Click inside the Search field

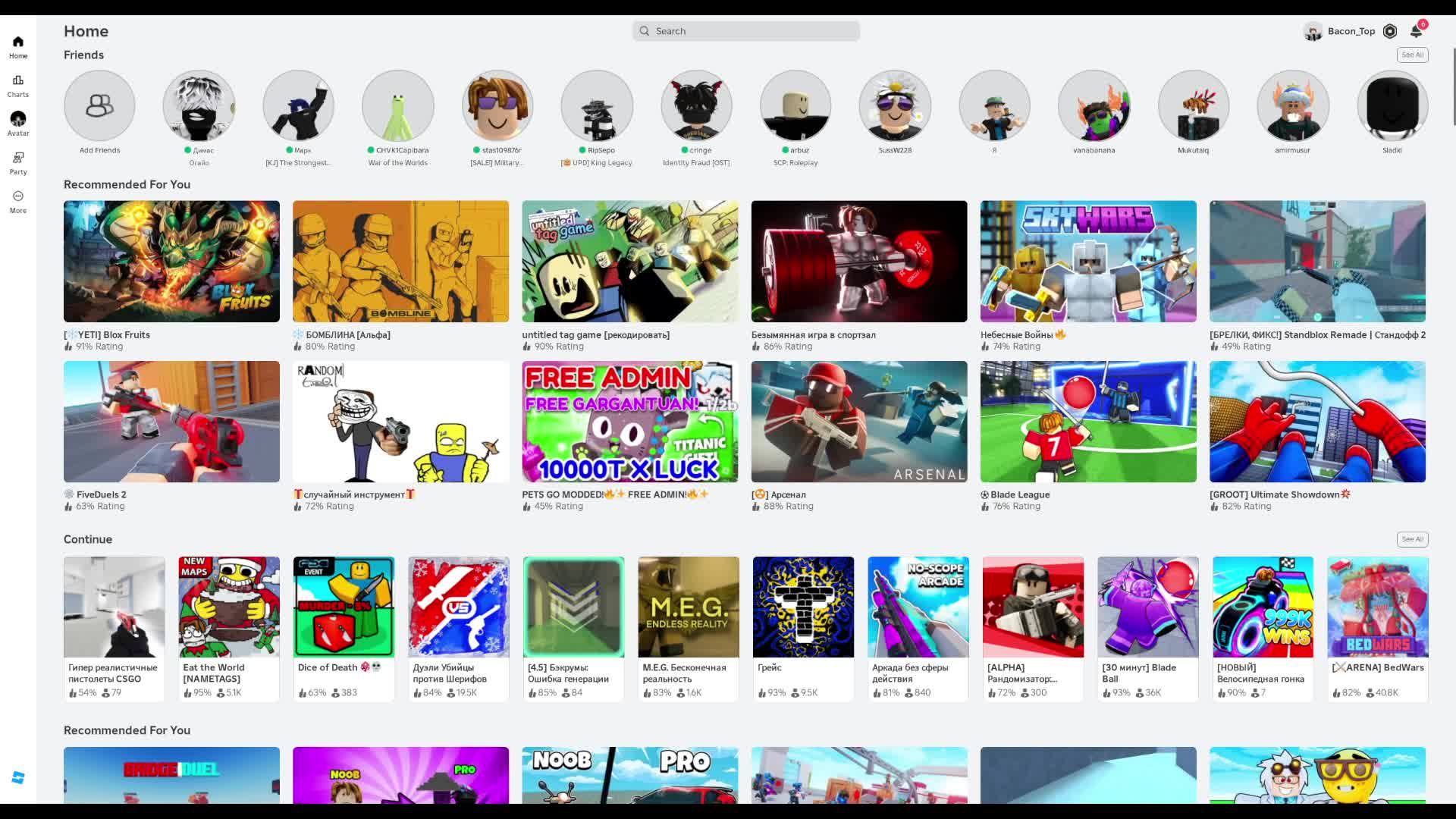click(746, 31)
